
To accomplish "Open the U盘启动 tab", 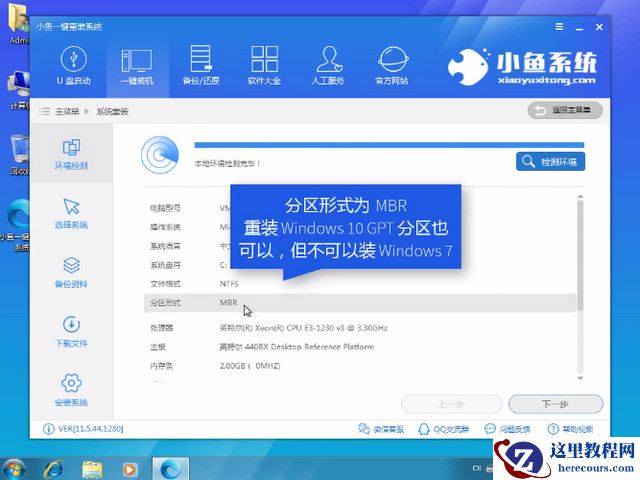I will pos(73,65).
